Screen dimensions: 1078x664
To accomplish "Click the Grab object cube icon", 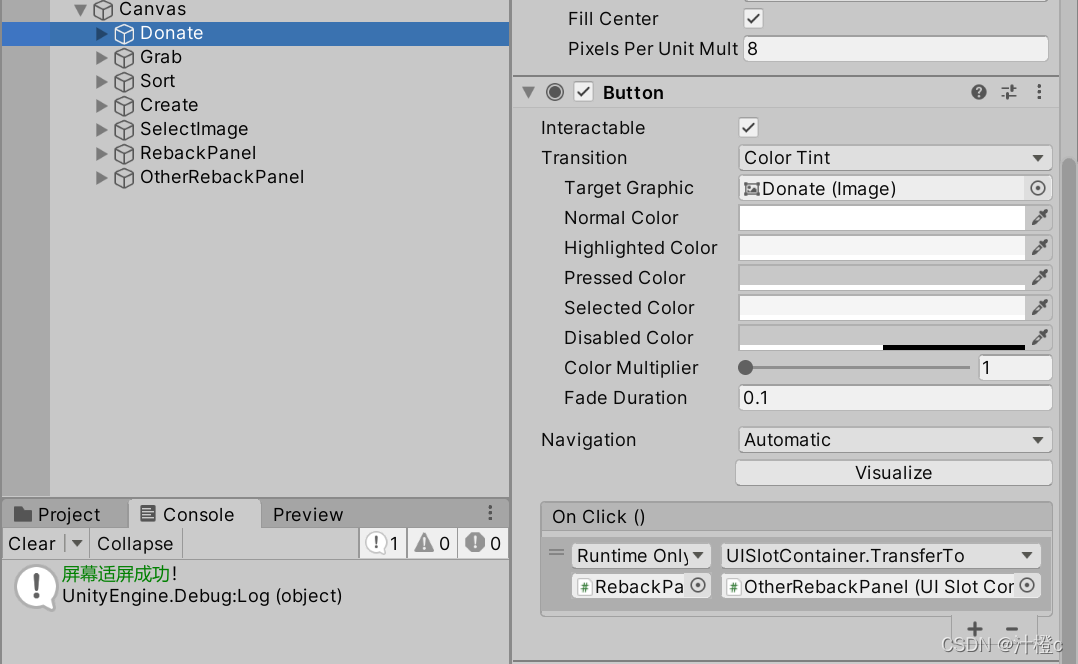I will [x=124, y=58].
